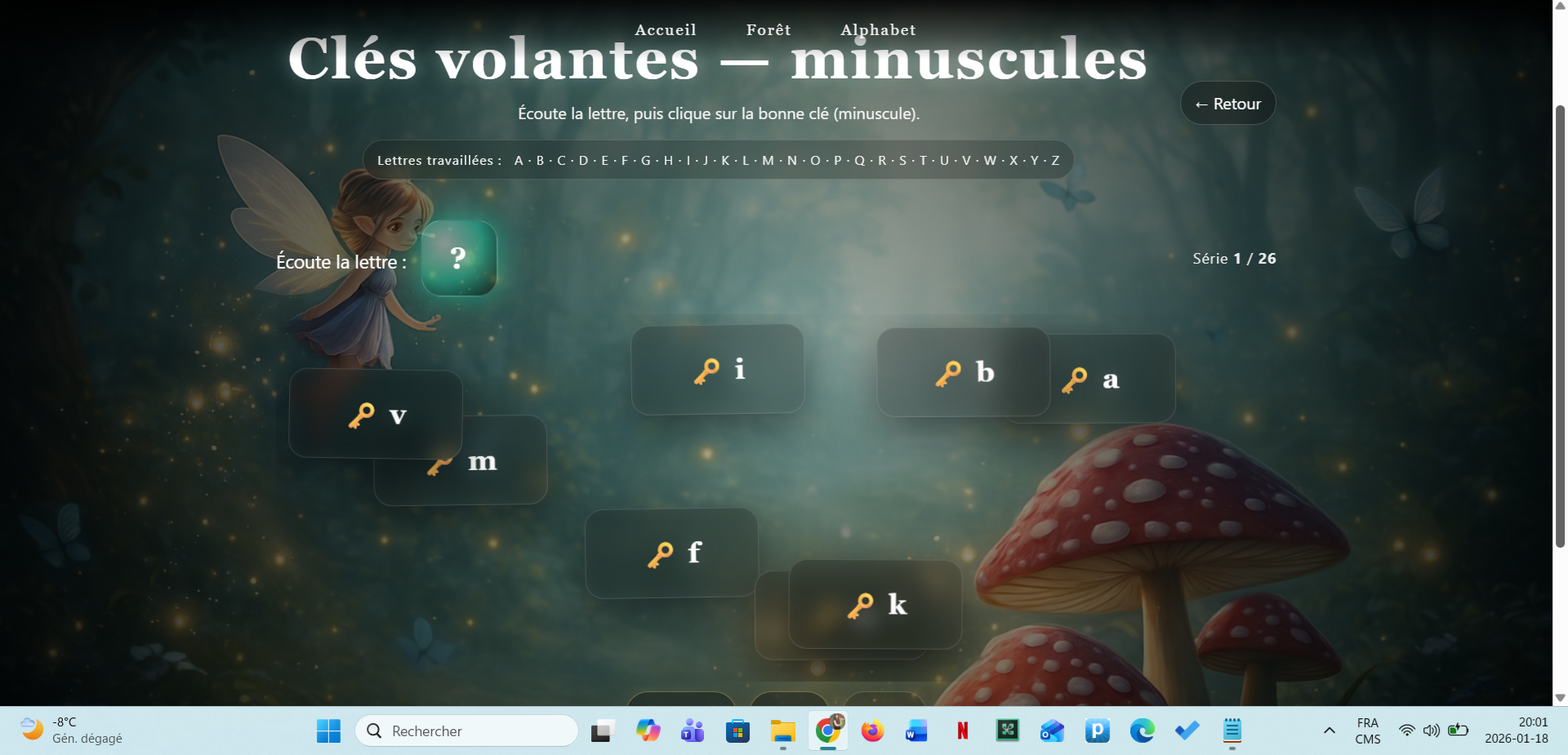The height and width of the screenshot is (755, 1568).
Task: Open volume control in the system tray
Action: 1431,731
